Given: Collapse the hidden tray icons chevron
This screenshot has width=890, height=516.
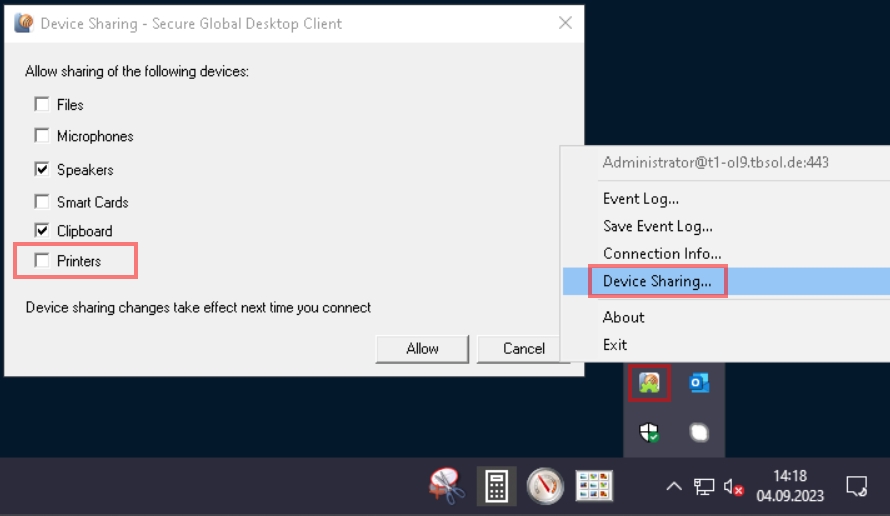Looking at the screenshot, I should [x=674, y=487].
